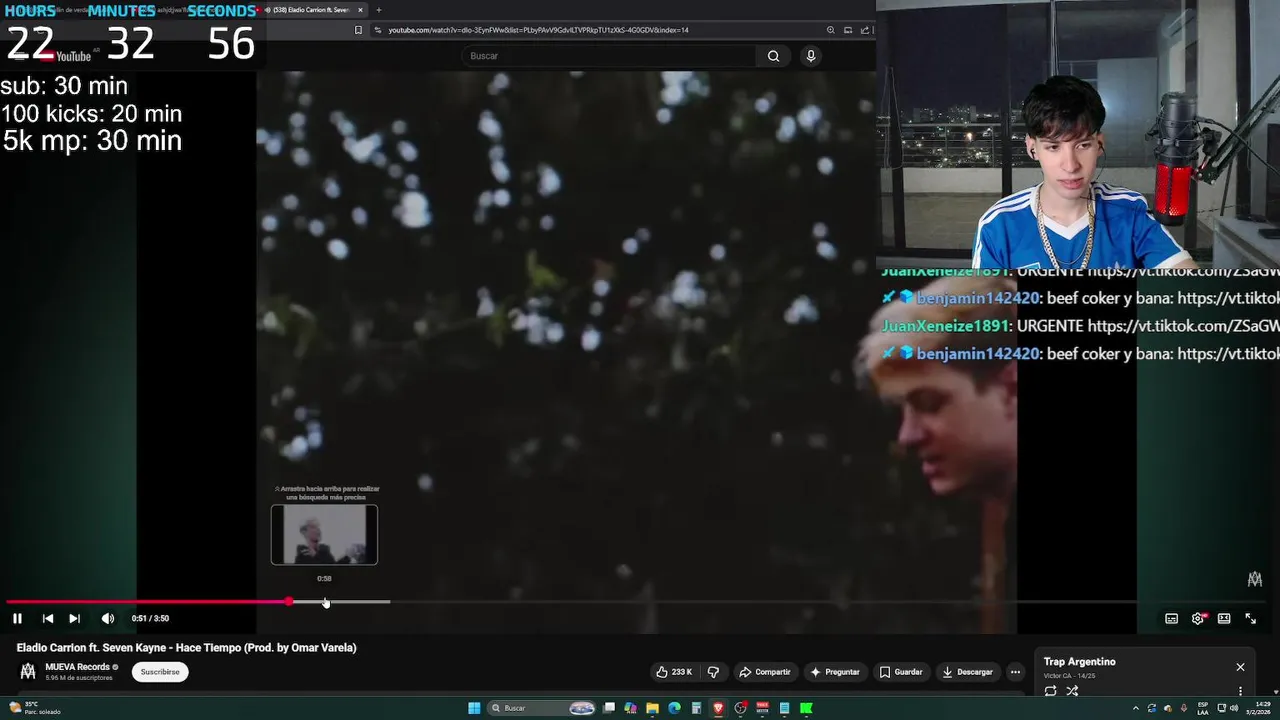
Task: Open File Explorer from taskbar
Action: click(652, 708)
